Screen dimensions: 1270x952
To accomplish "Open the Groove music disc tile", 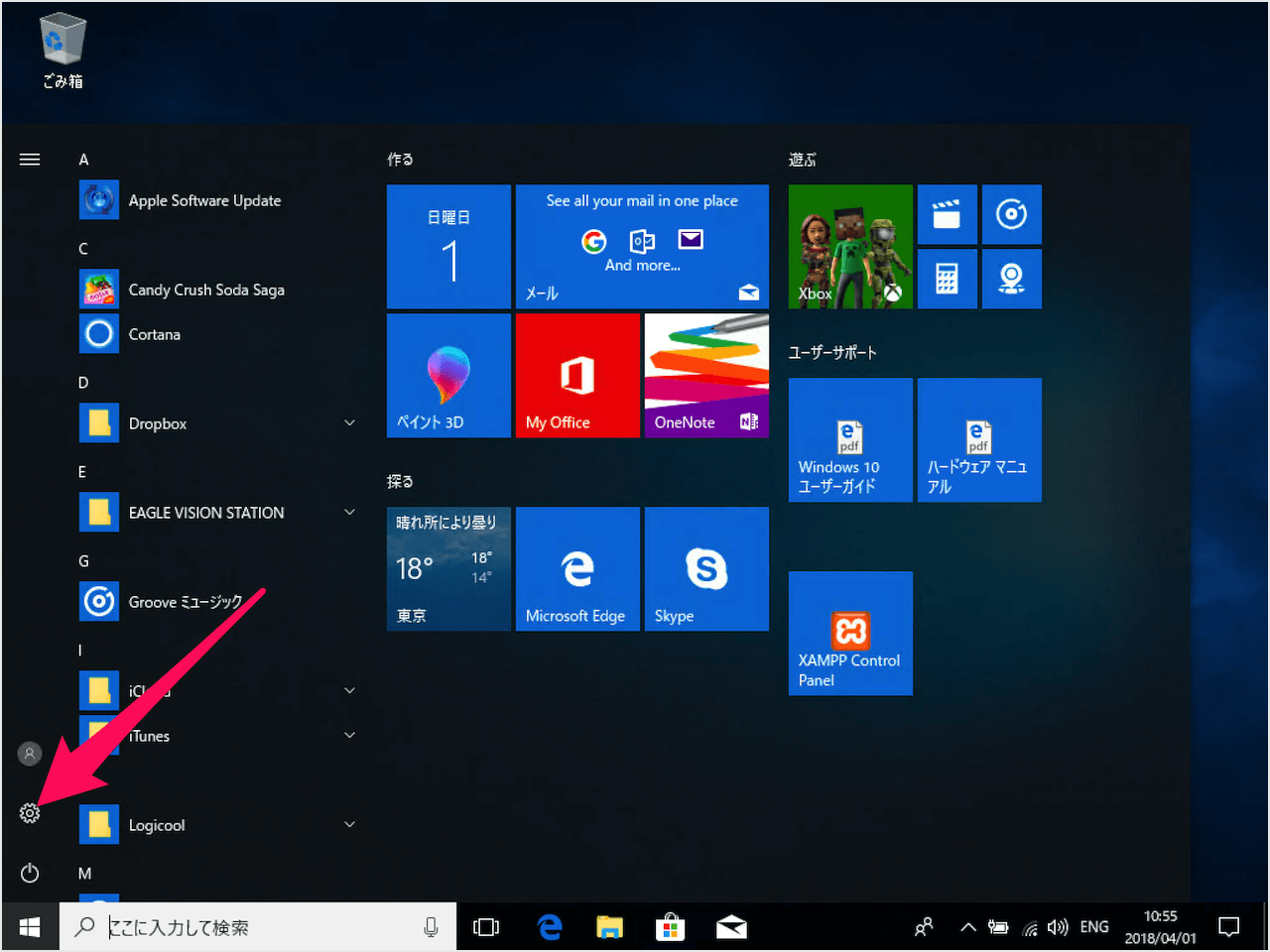I will point(1012,214).
